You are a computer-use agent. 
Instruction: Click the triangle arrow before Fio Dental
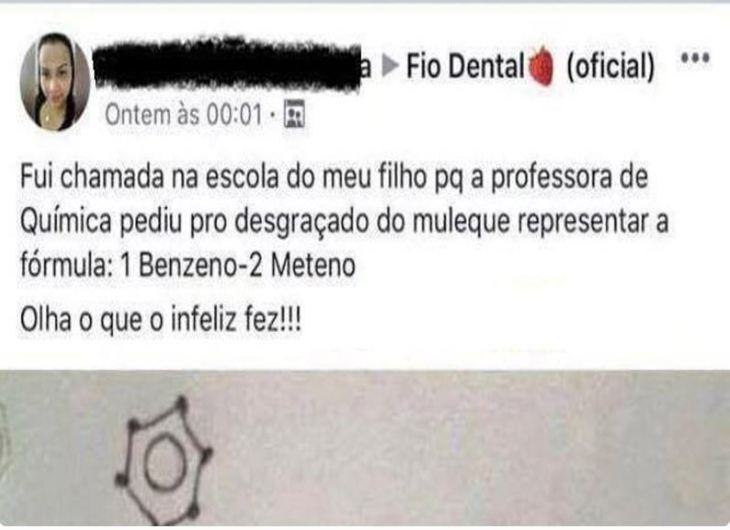tap(390, 66)
